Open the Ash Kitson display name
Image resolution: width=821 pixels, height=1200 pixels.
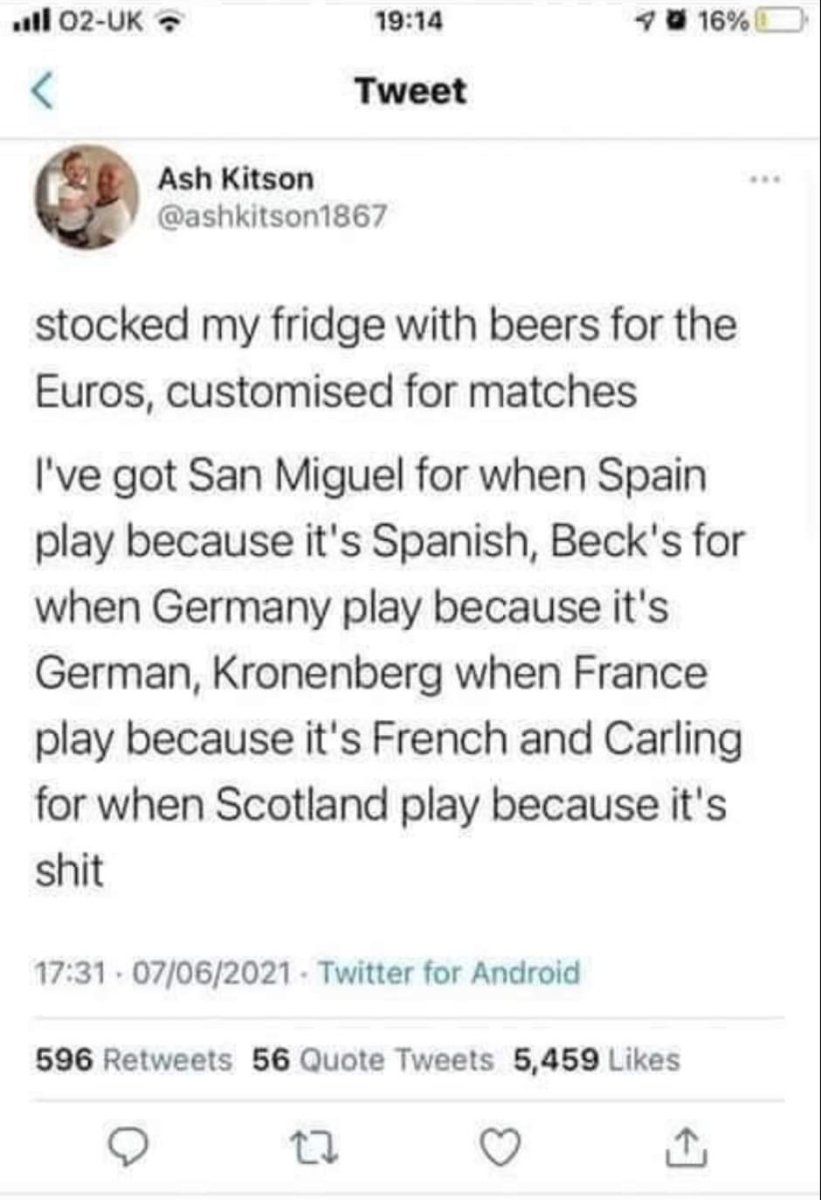236,179
